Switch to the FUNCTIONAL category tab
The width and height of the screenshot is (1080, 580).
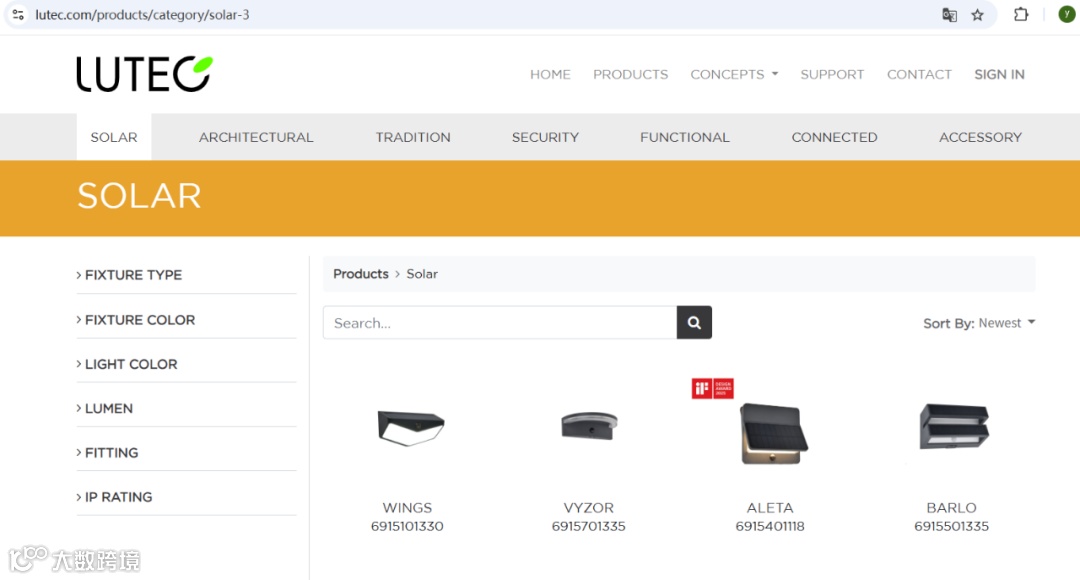pos(685,137)
